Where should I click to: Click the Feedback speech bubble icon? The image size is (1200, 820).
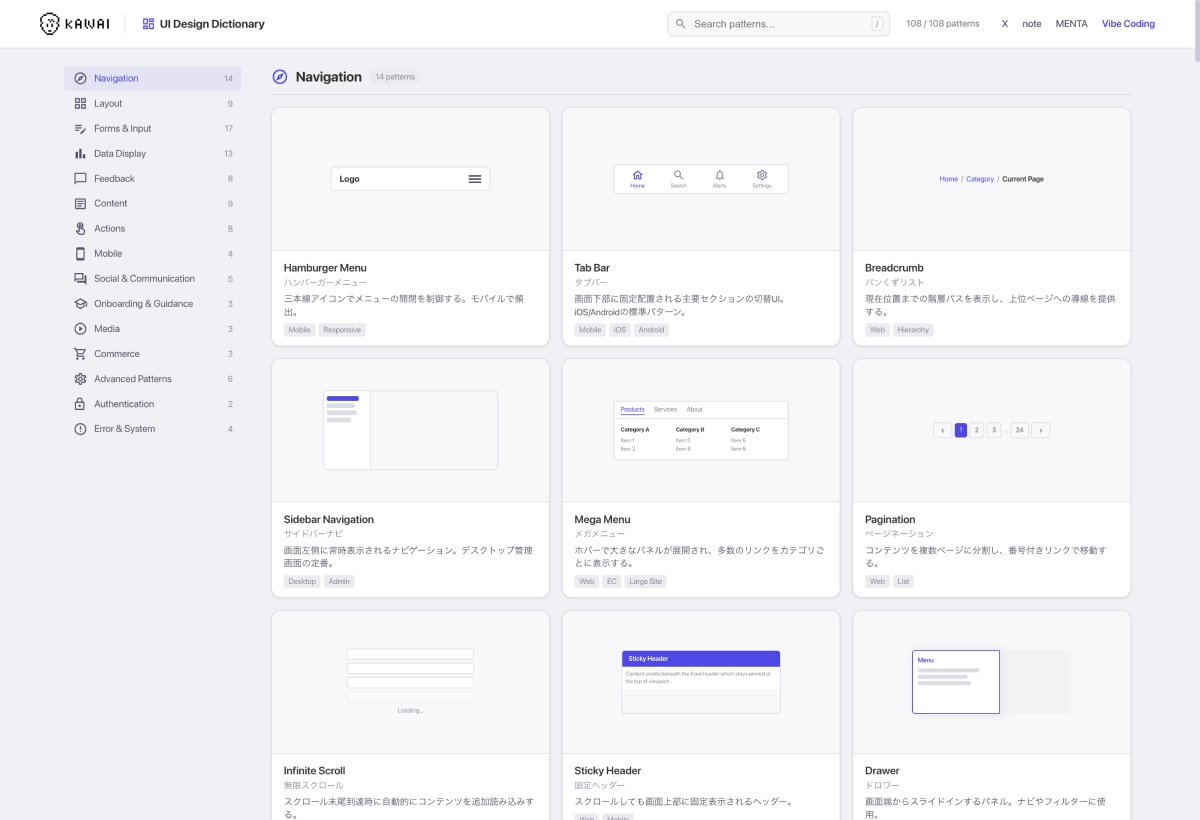(x=80, y=179)
